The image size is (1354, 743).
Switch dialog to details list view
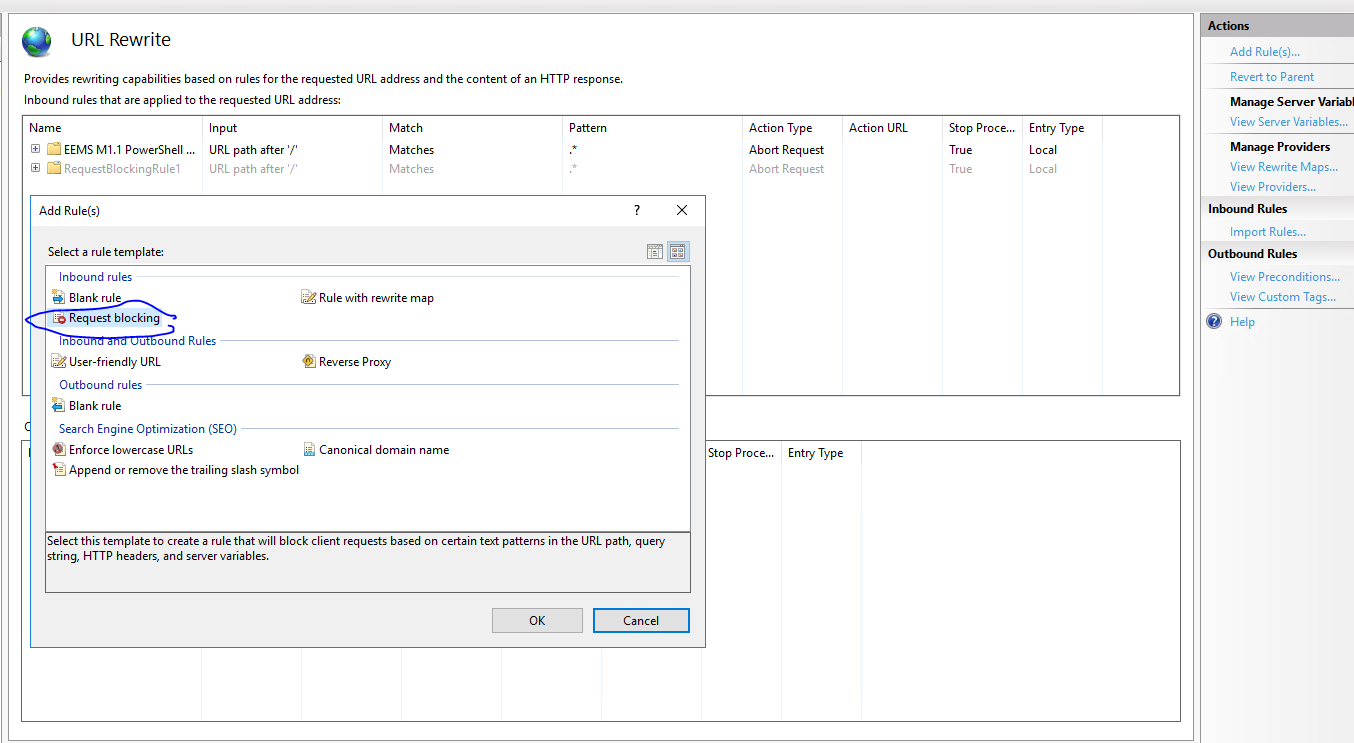(655, 252)
